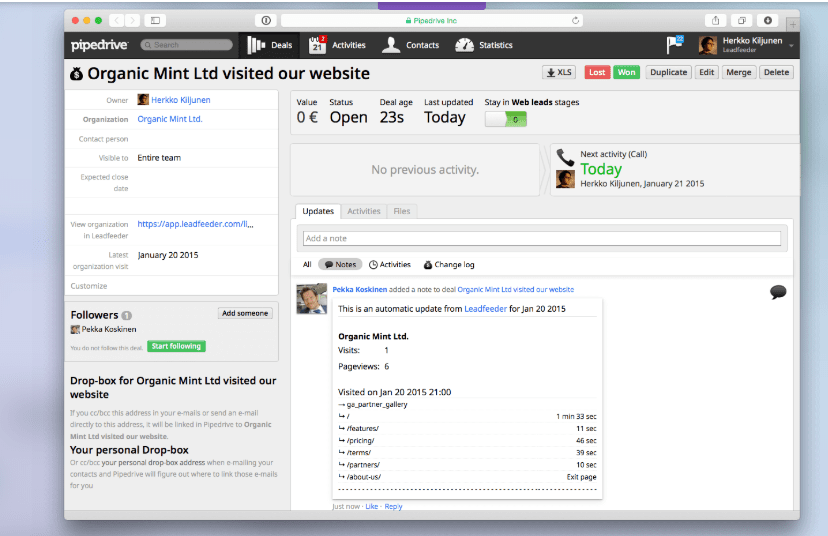
Task: Switch to the Files tab
Action: [402, 211]
